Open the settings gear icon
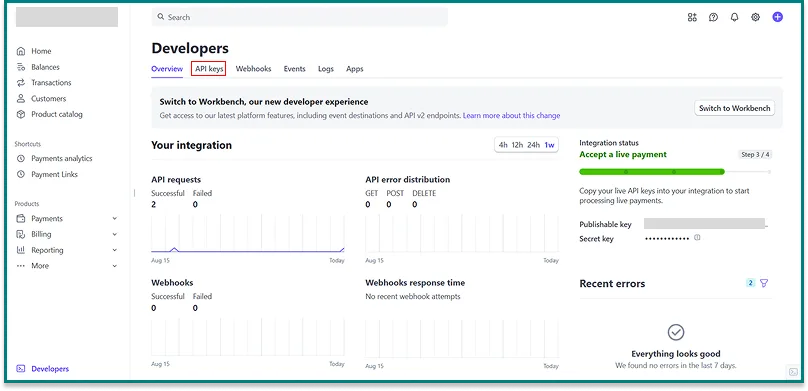Screen dimensions: 808x391 755,17
